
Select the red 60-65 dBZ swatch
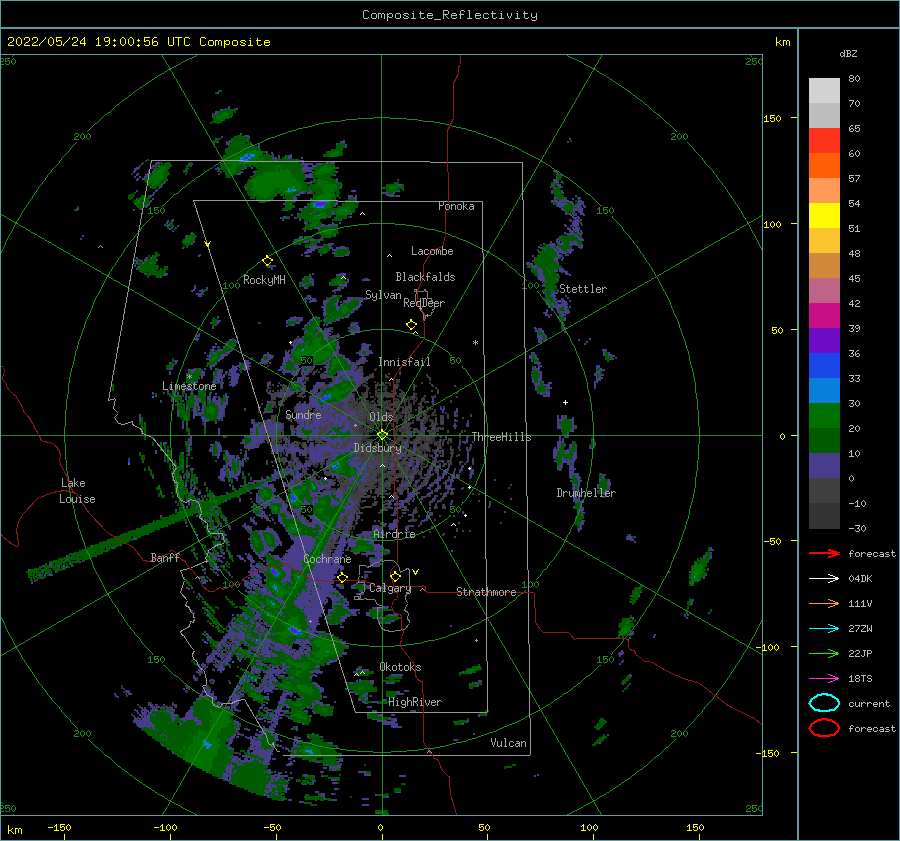[x=824, y=141]
